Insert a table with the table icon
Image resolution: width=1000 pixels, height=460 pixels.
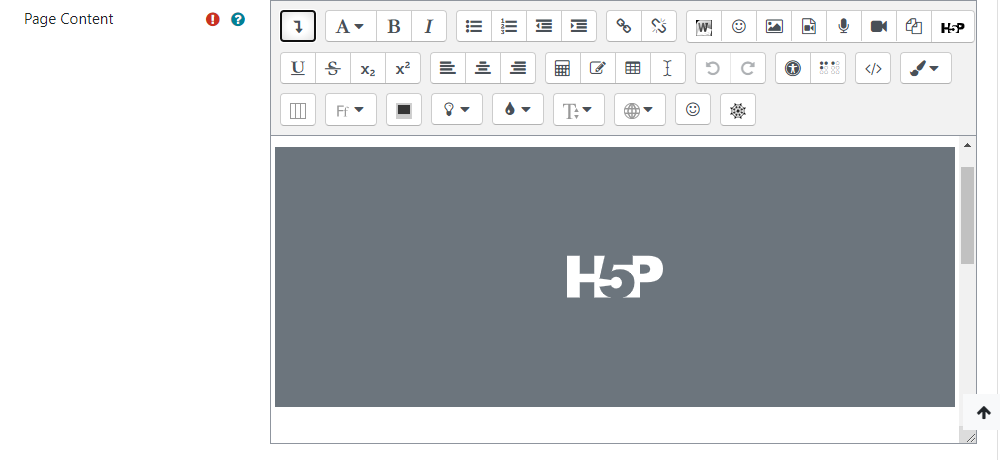click(633, 68)
